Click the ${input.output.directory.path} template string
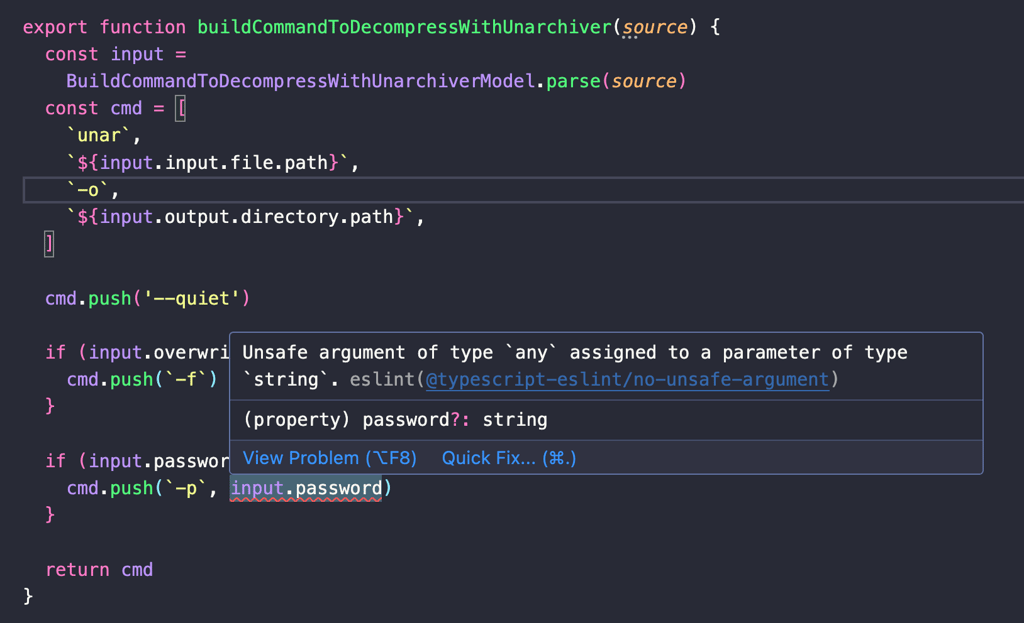Screen dimensions: 1024x623 click(x=240, y=216)
